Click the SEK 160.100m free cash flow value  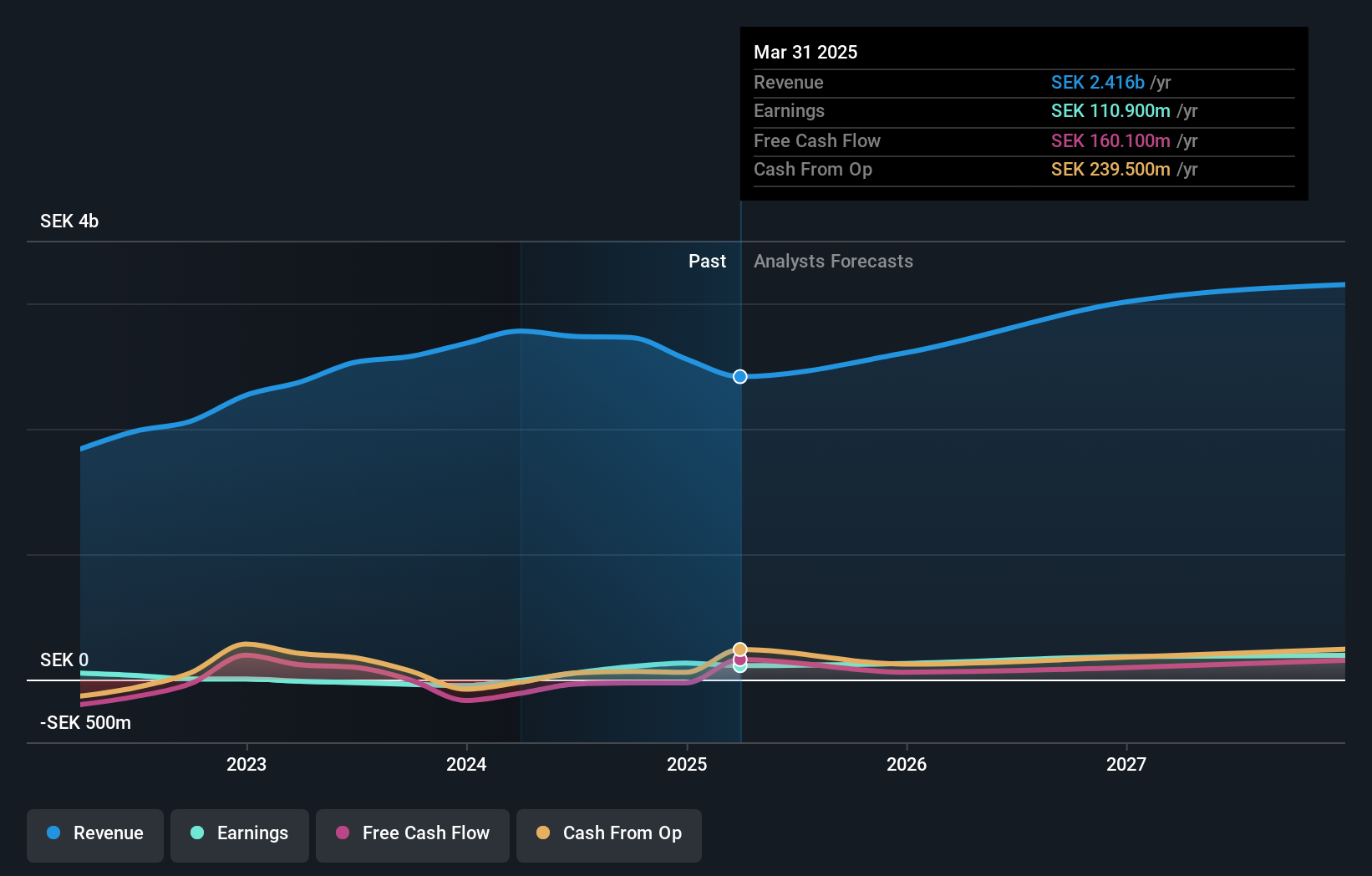(1110, 141)
